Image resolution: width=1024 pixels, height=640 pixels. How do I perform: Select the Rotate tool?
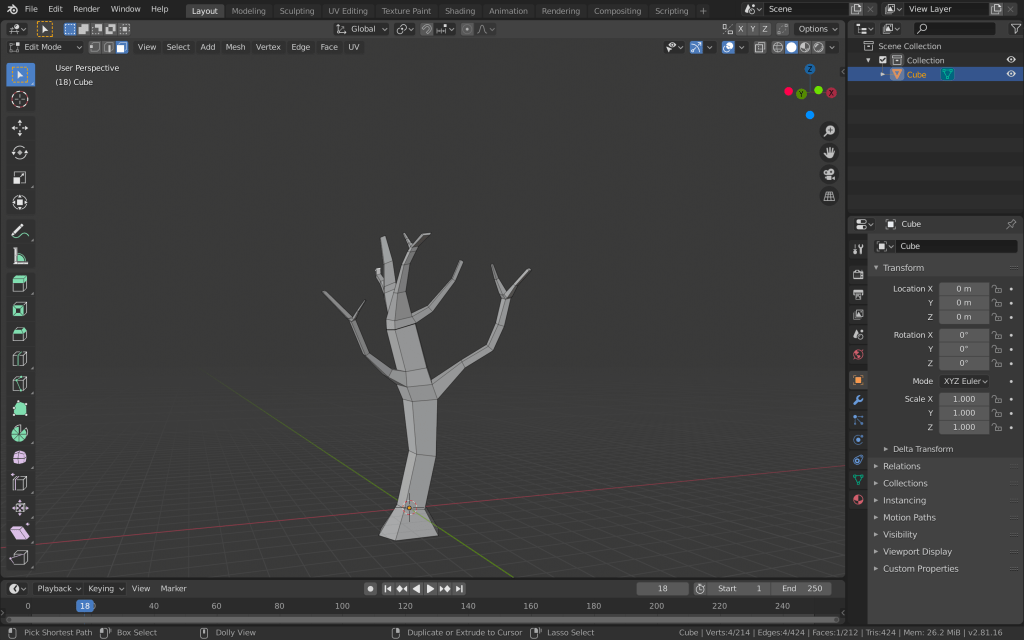pyautogui.click(x=20, y=152)
